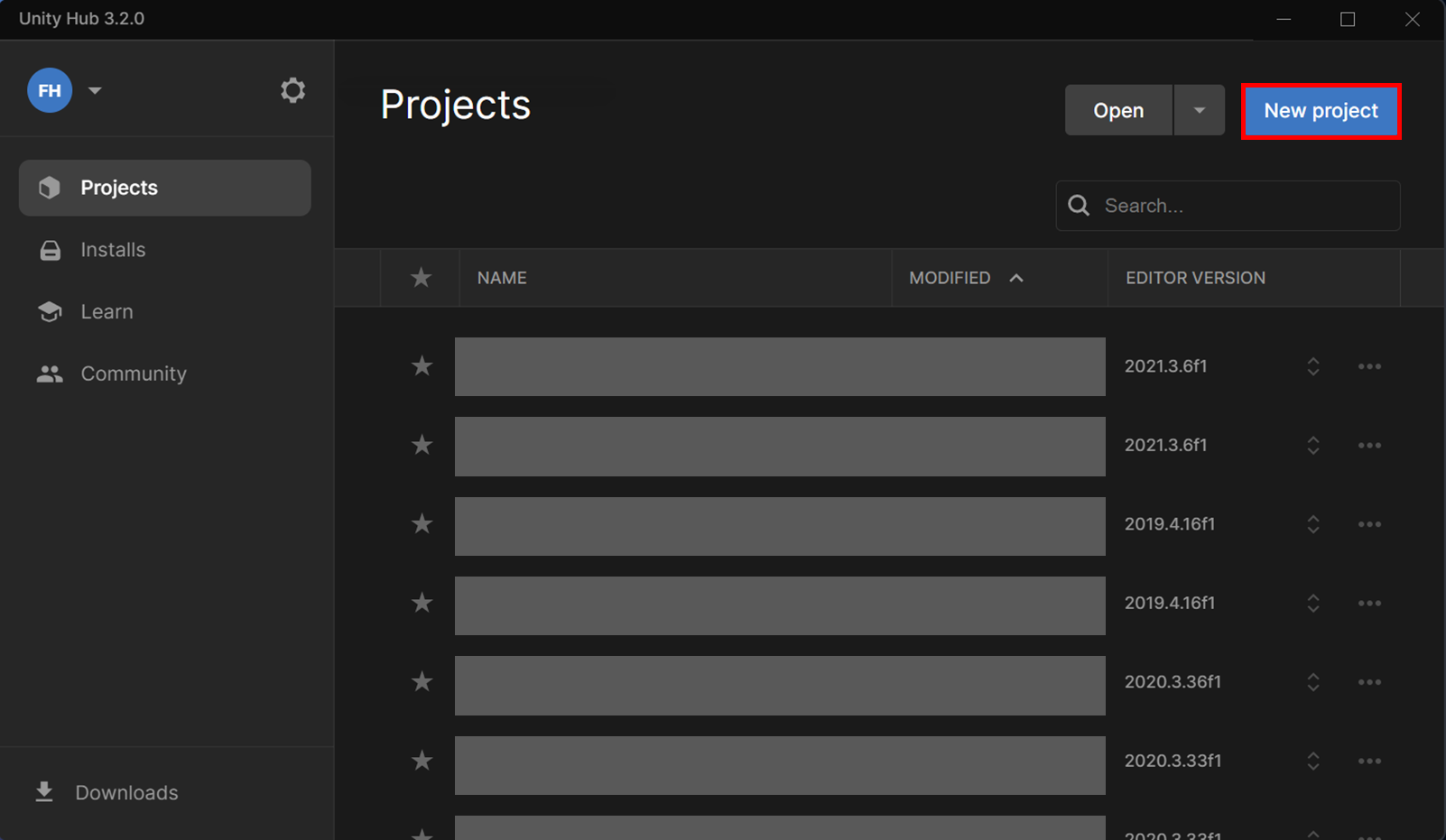Switch to the Learn section

click(x=107, y=312)
